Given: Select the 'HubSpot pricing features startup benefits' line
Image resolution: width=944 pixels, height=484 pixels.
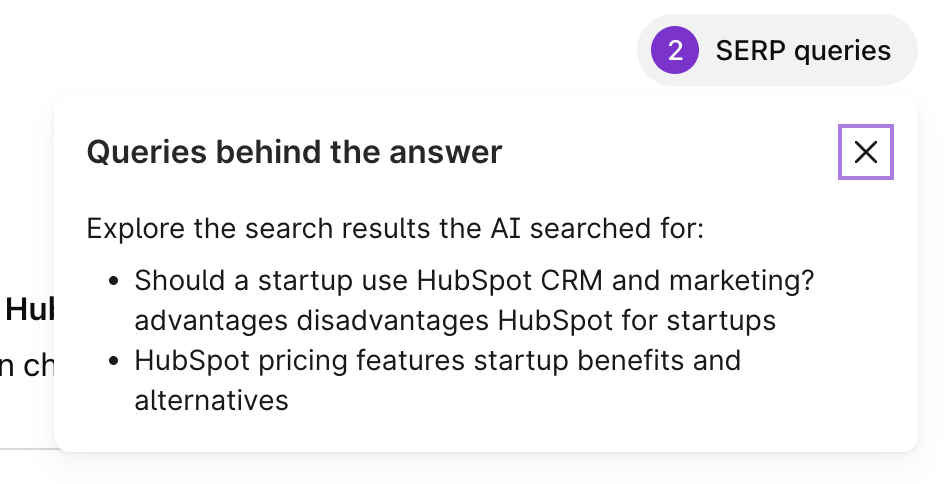Looking at the screenshot, I should click(437, 360).
